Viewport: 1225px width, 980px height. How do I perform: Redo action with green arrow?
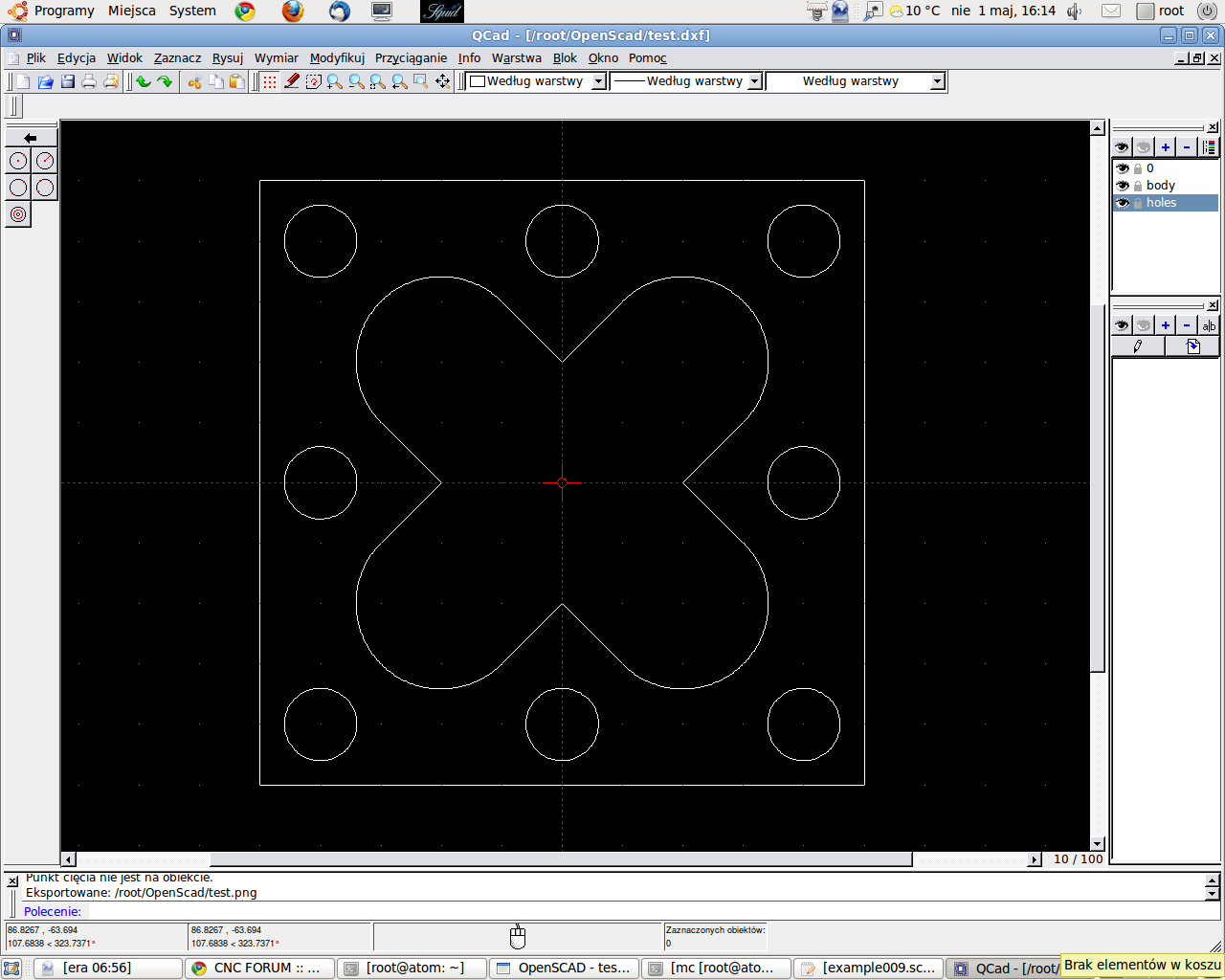pyautogui.click(x=166, y=81)
